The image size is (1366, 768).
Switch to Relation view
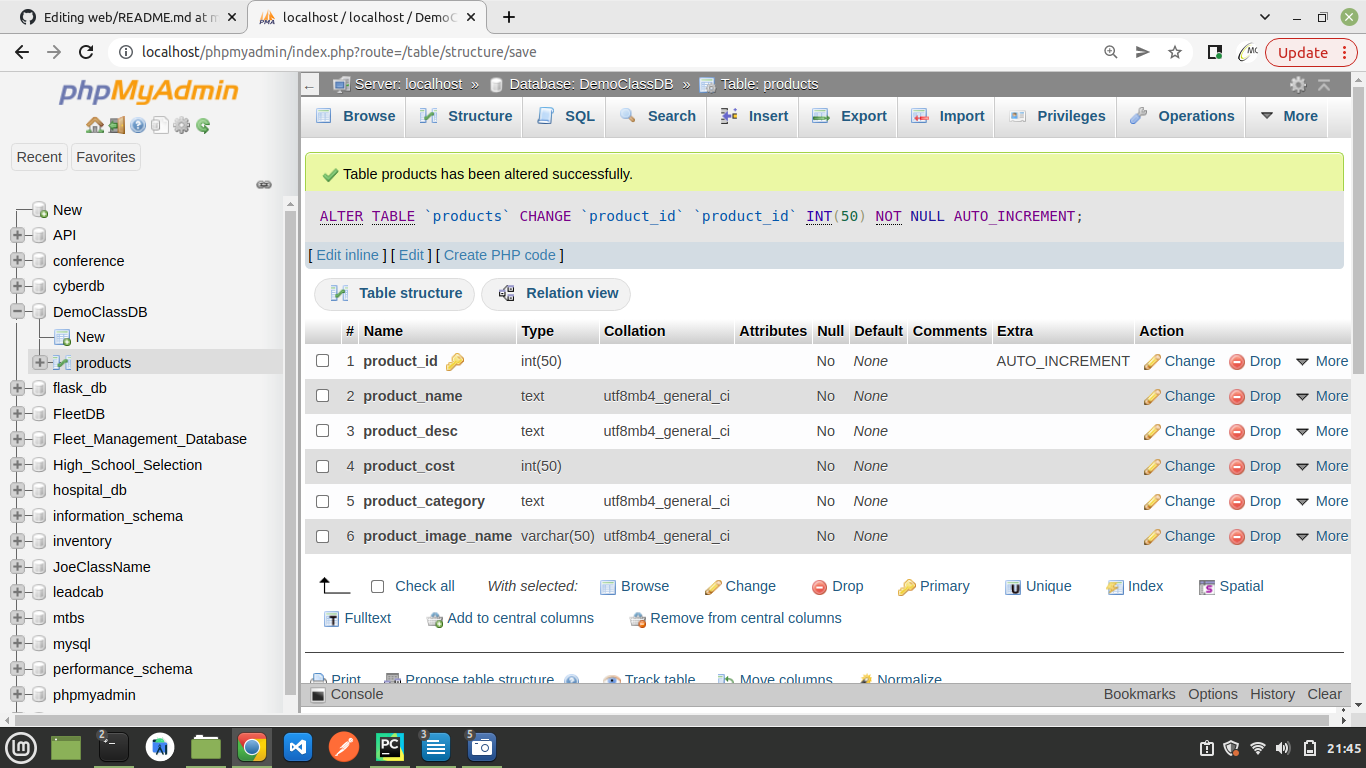[x=557, y=293]
